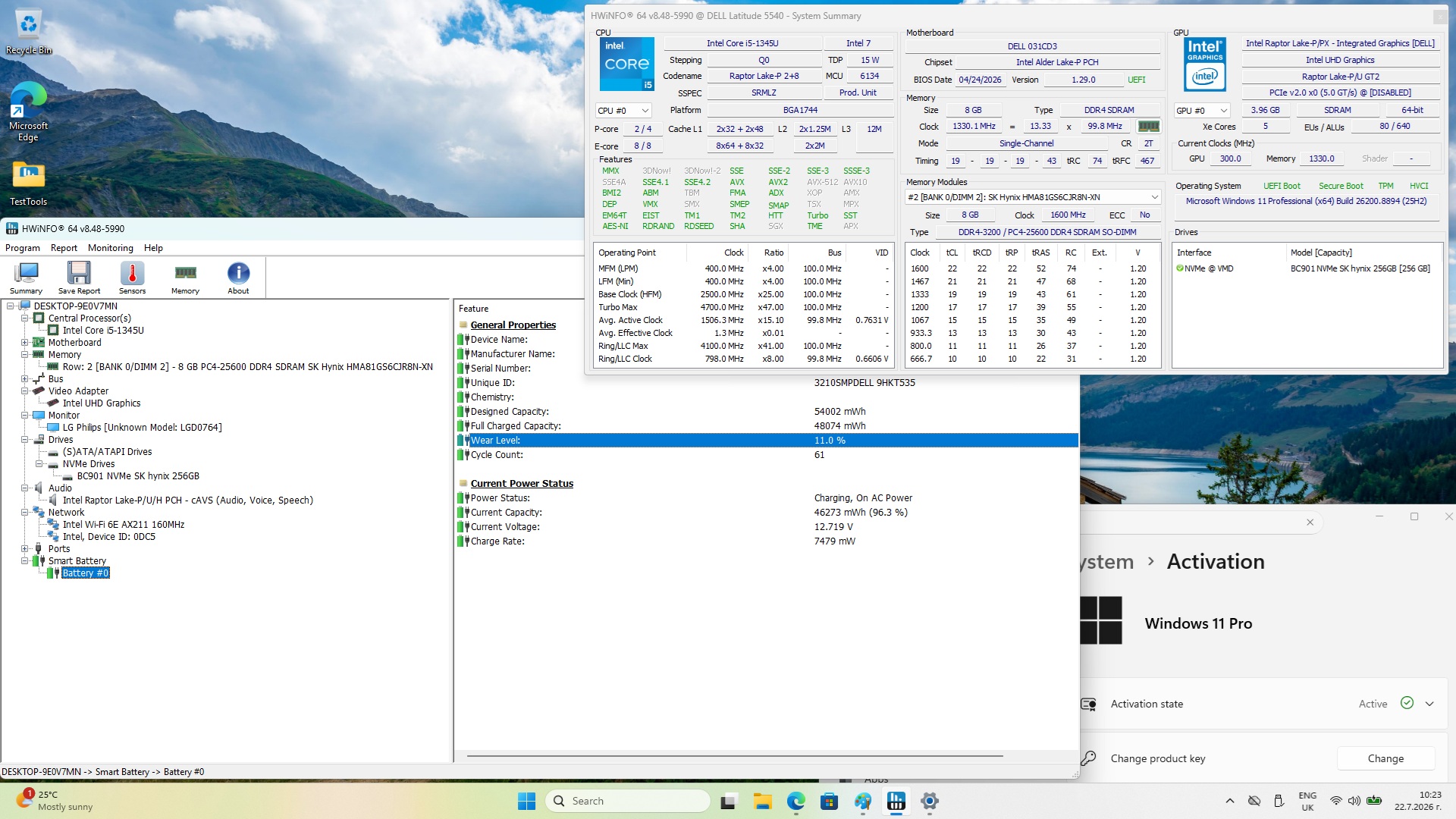Collapse the Drives tree node
Screen dimensions: 1456x819
[25, 440]
